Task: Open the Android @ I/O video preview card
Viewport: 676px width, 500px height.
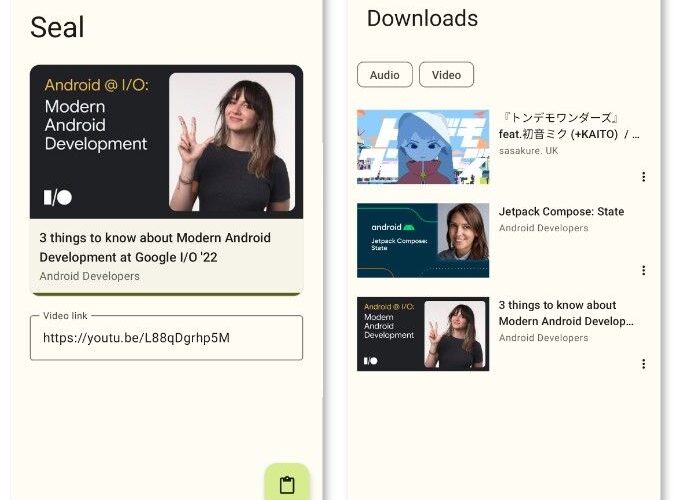Action: point(166,180)
